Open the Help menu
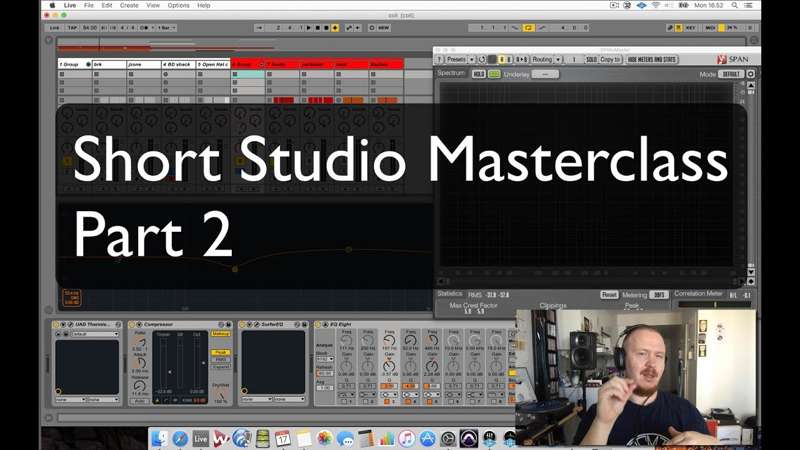The image size is (800, 450). [x=204, y=5]
